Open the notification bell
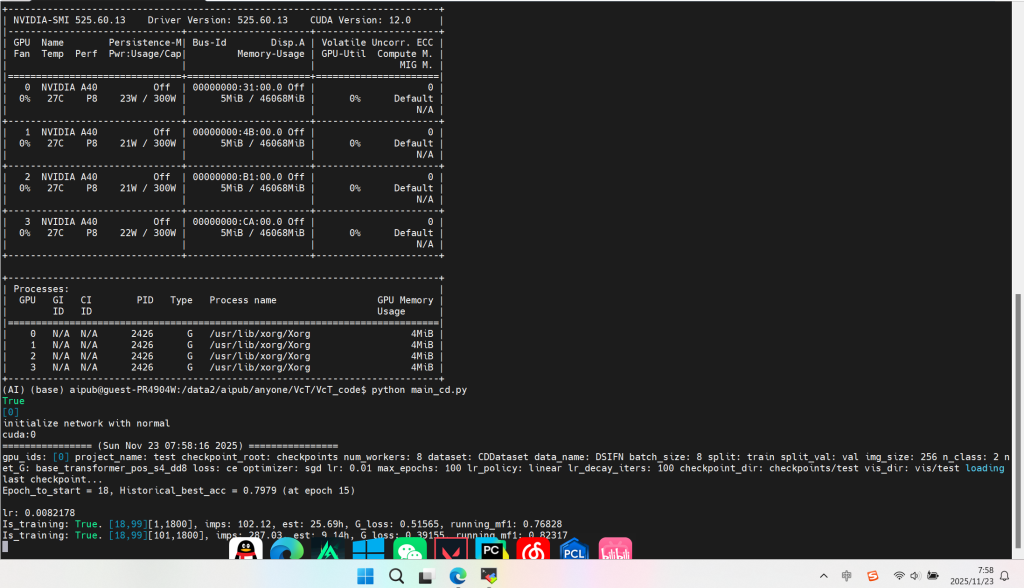Screen dimensions: 1024x588 [x=1004, y=576]
